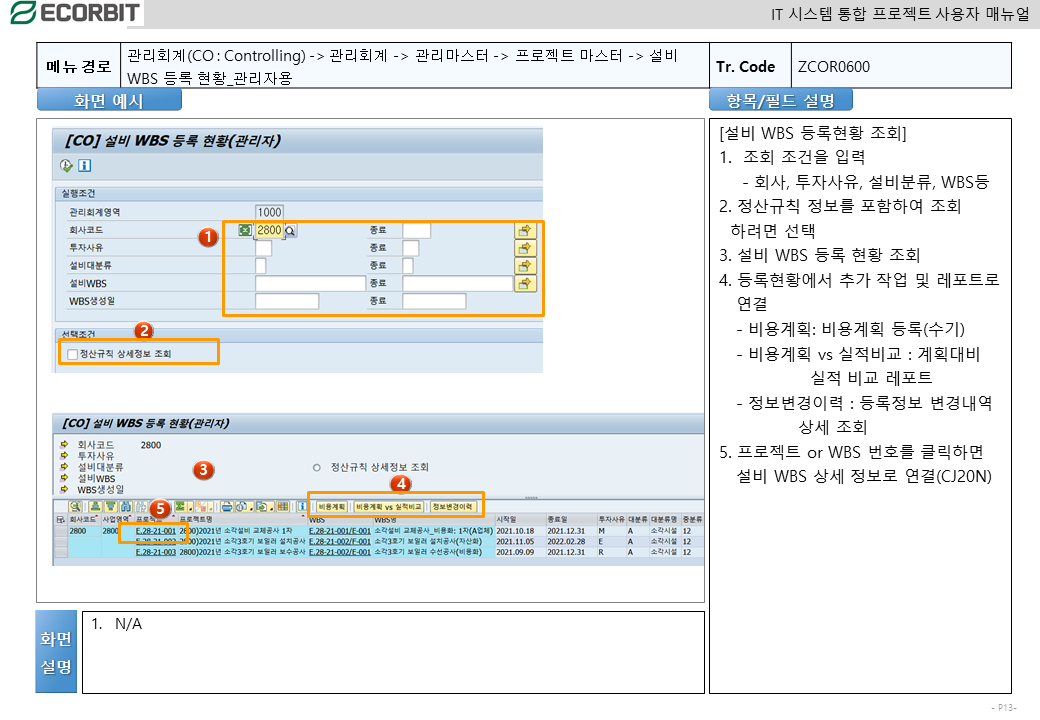Image resolution: width=1040 pixels, height=720 pixels.
Task: Open multiple selection for the 설비대분류 row
Action: click(525, 266)
